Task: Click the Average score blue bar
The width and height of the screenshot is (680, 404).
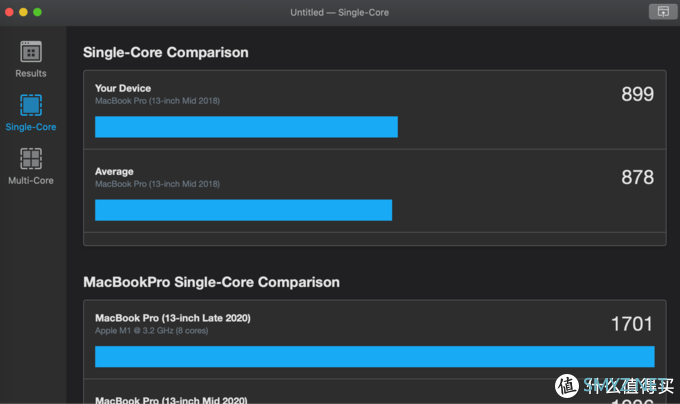Action: [x=243, y=210]
